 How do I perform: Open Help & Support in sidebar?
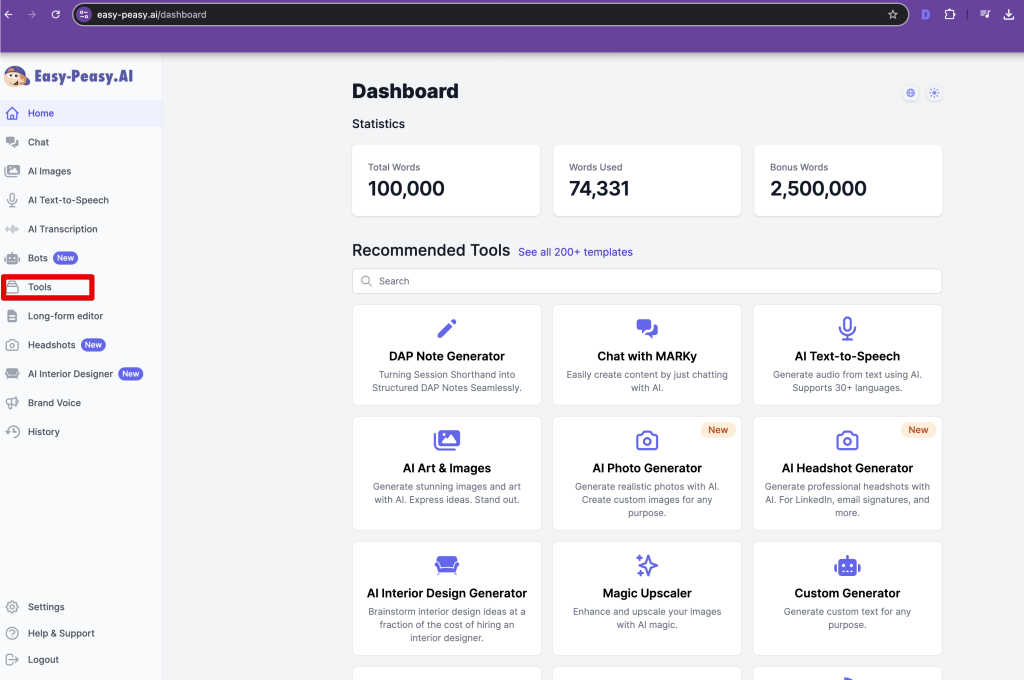tap(61, 633)
